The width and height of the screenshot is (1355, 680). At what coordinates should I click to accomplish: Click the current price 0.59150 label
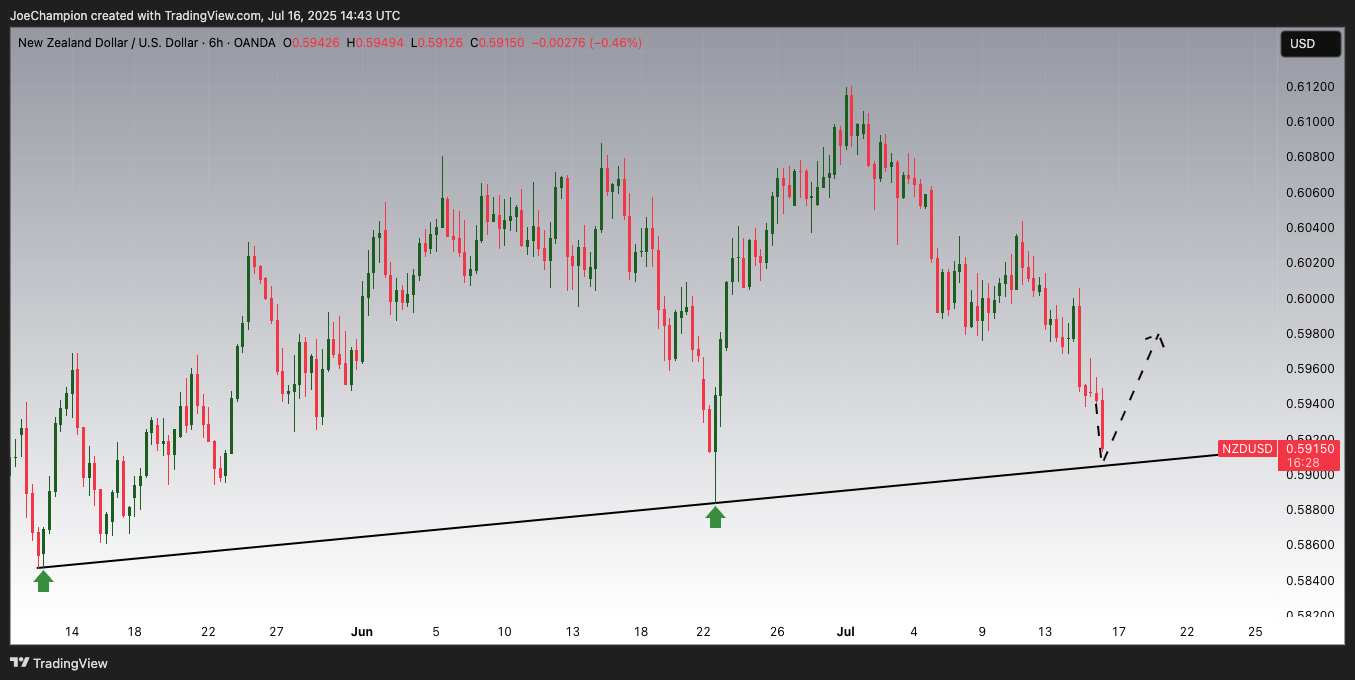coord(1310,449)
